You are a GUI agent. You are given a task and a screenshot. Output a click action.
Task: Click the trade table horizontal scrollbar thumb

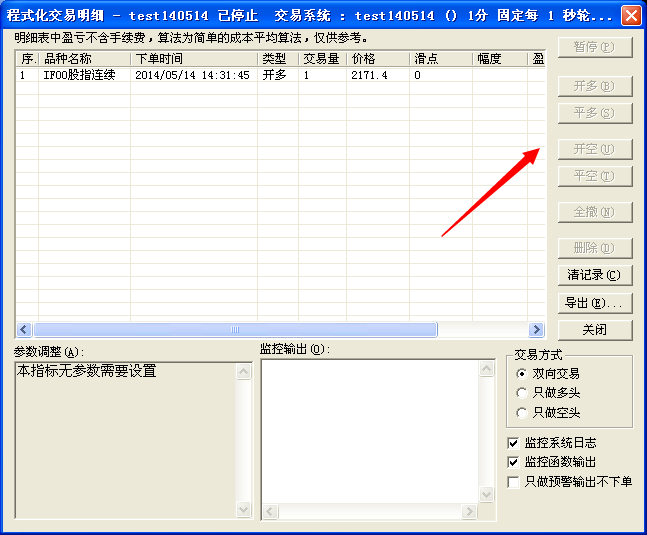click(235, 329)
